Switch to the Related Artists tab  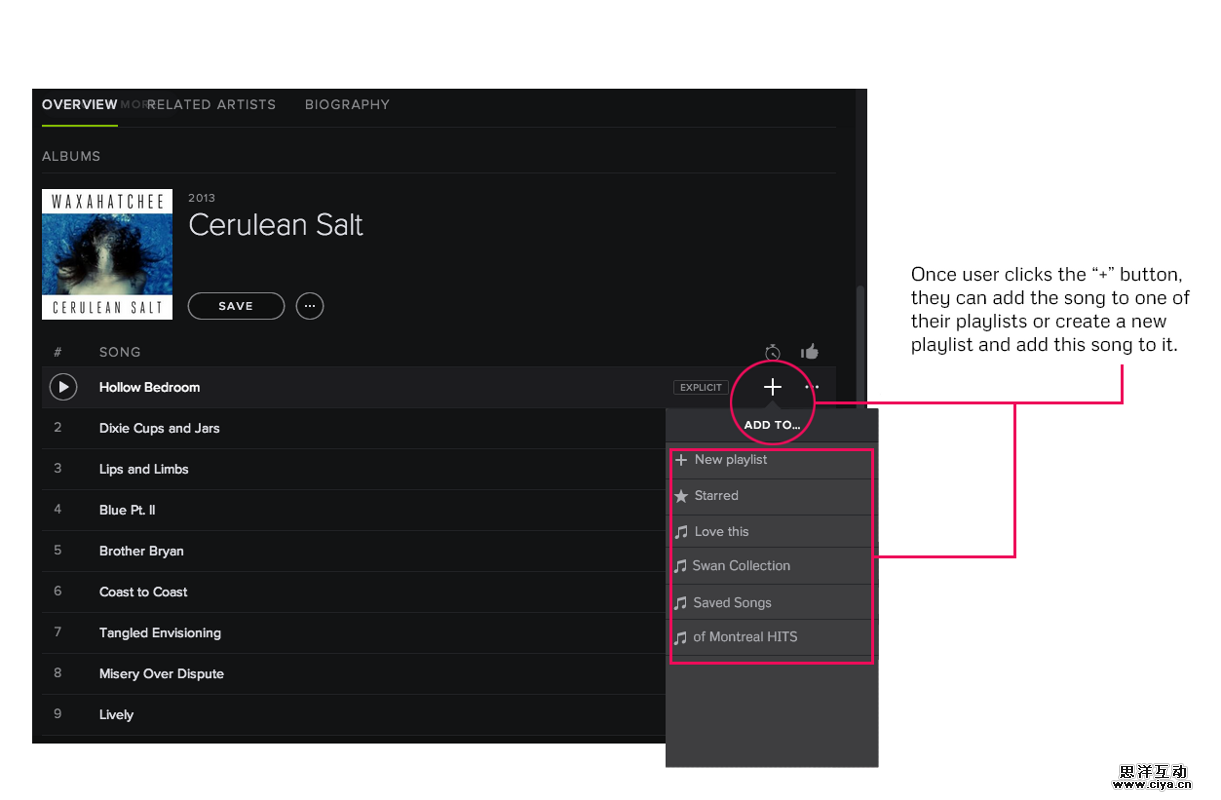212,104
